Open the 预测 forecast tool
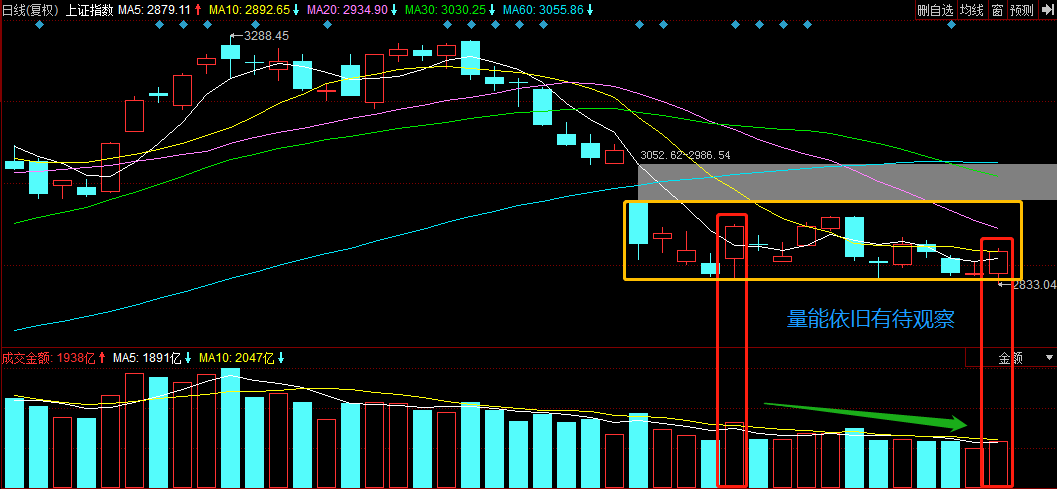Screen dimensions: 1057x489 point(1021,9)
